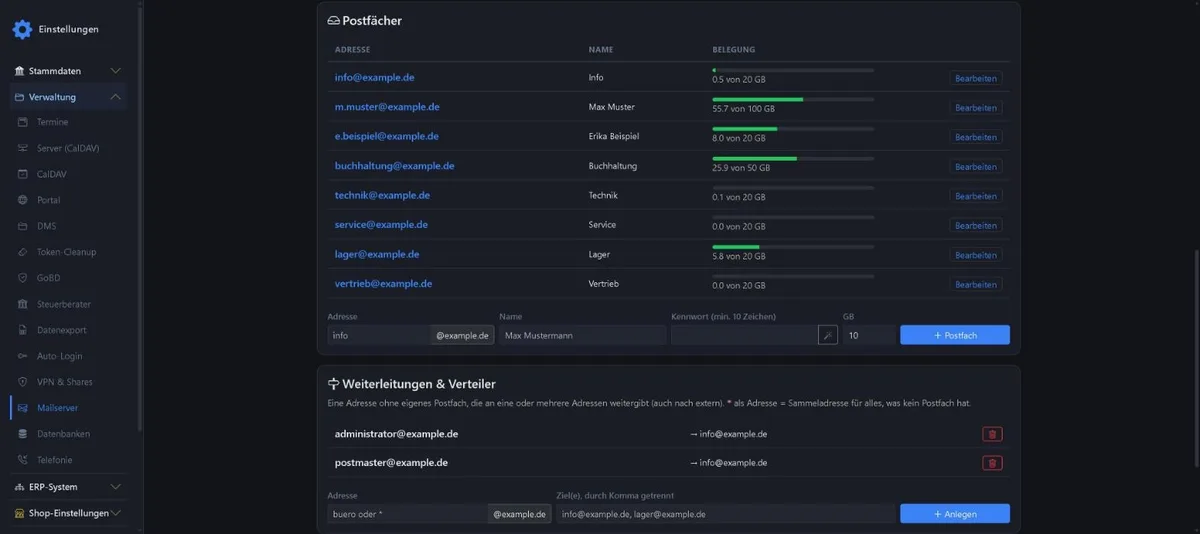Open the buchhaltung@example.de address link
This screenshot has width=1200, height=534.
point(395,166)
